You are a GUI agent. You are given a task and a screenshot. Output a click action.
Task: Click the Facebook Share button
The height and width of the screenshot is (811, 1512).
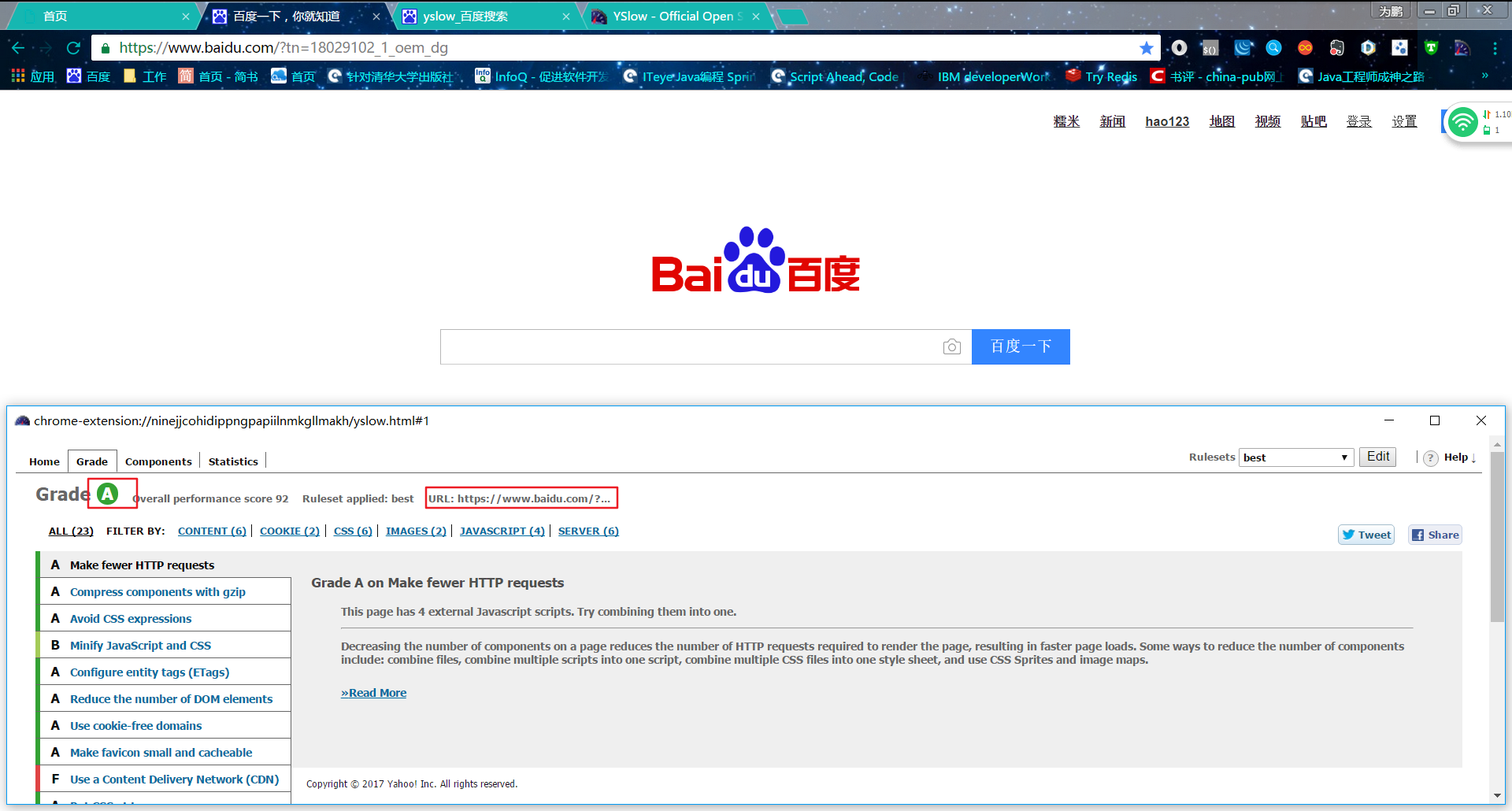click(x=1436, y=535)
